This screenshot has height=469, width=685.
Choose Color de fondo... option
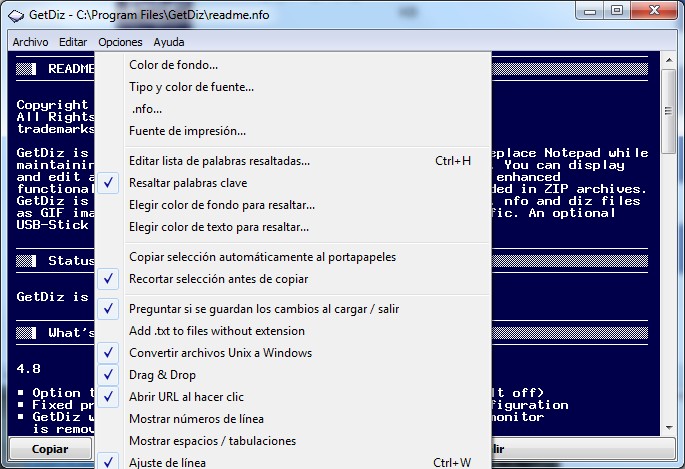pyautogui.click(x=293, y=65)
